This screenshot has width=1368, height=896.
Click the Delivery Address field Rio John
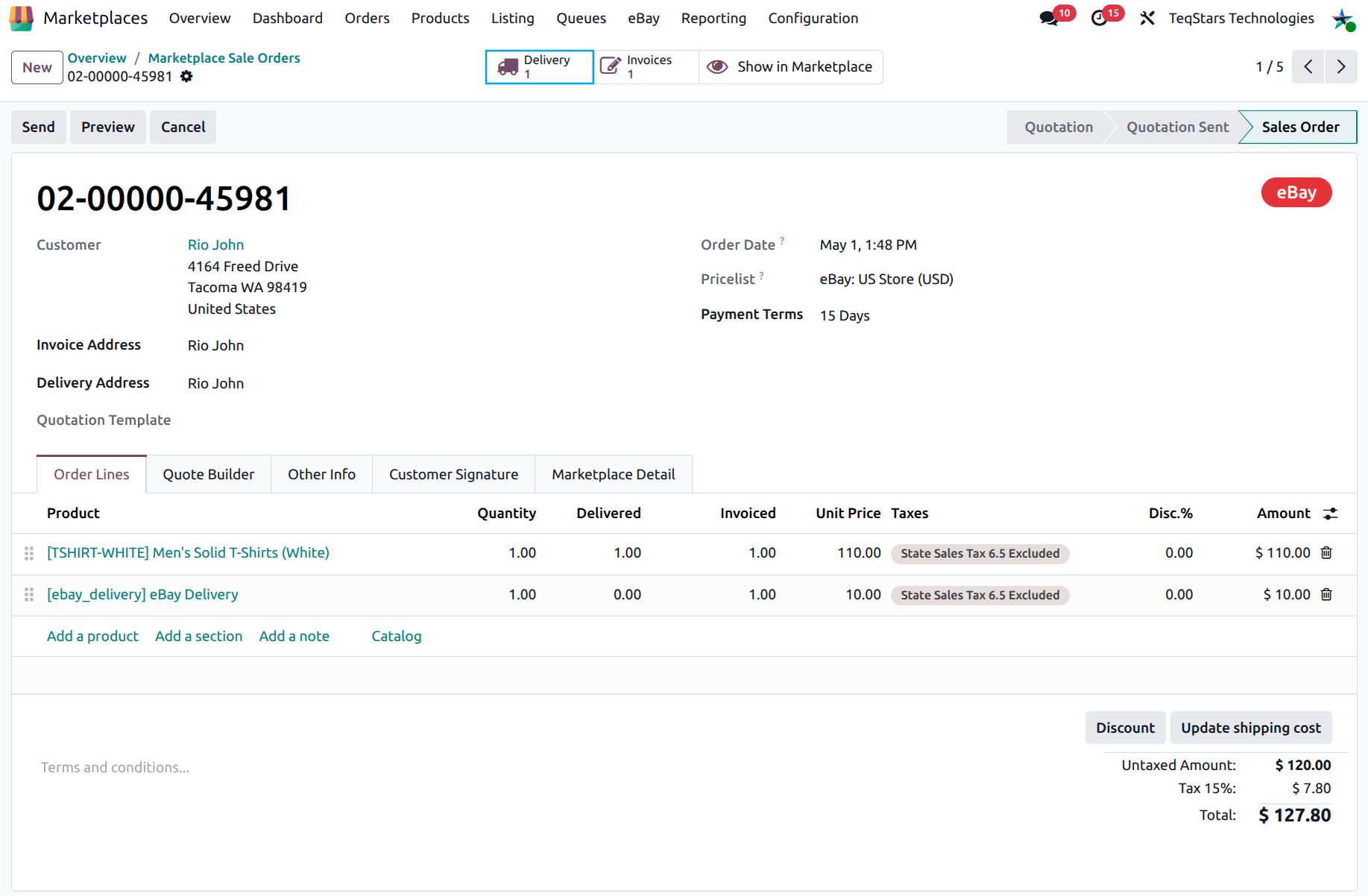coord(215,383)
